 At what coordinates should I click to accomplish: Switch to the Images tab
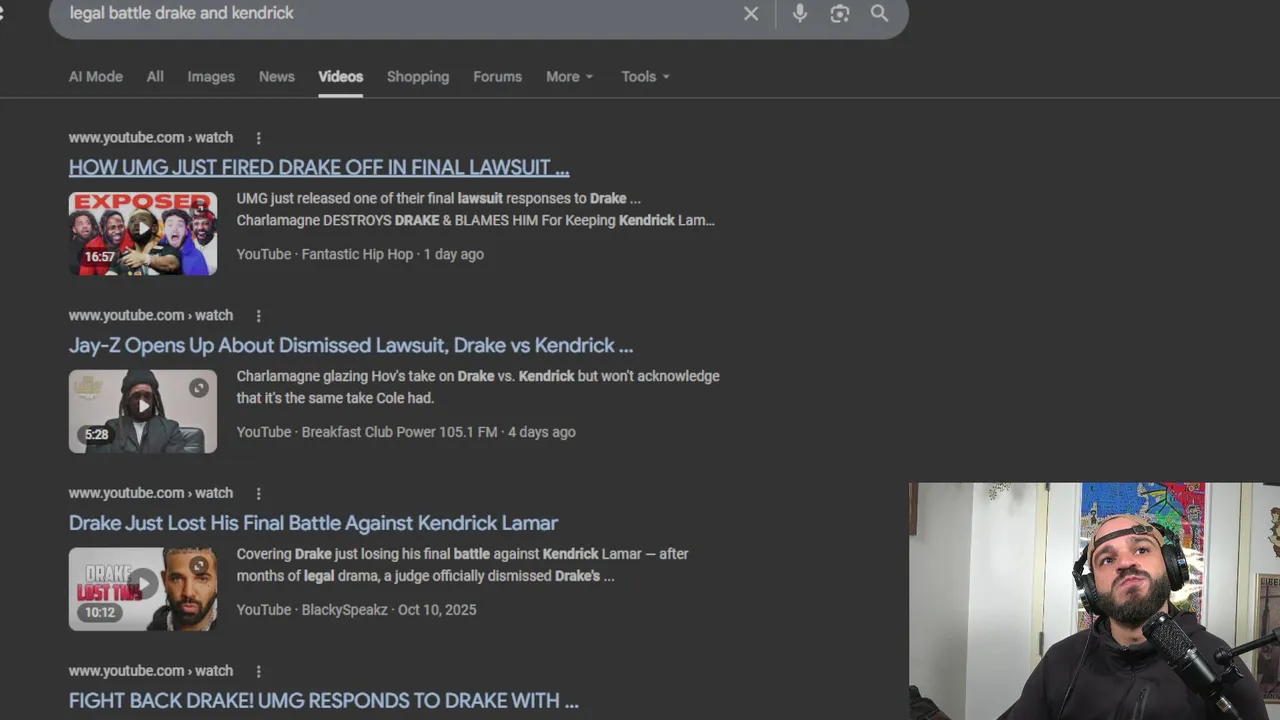(211, 77)
